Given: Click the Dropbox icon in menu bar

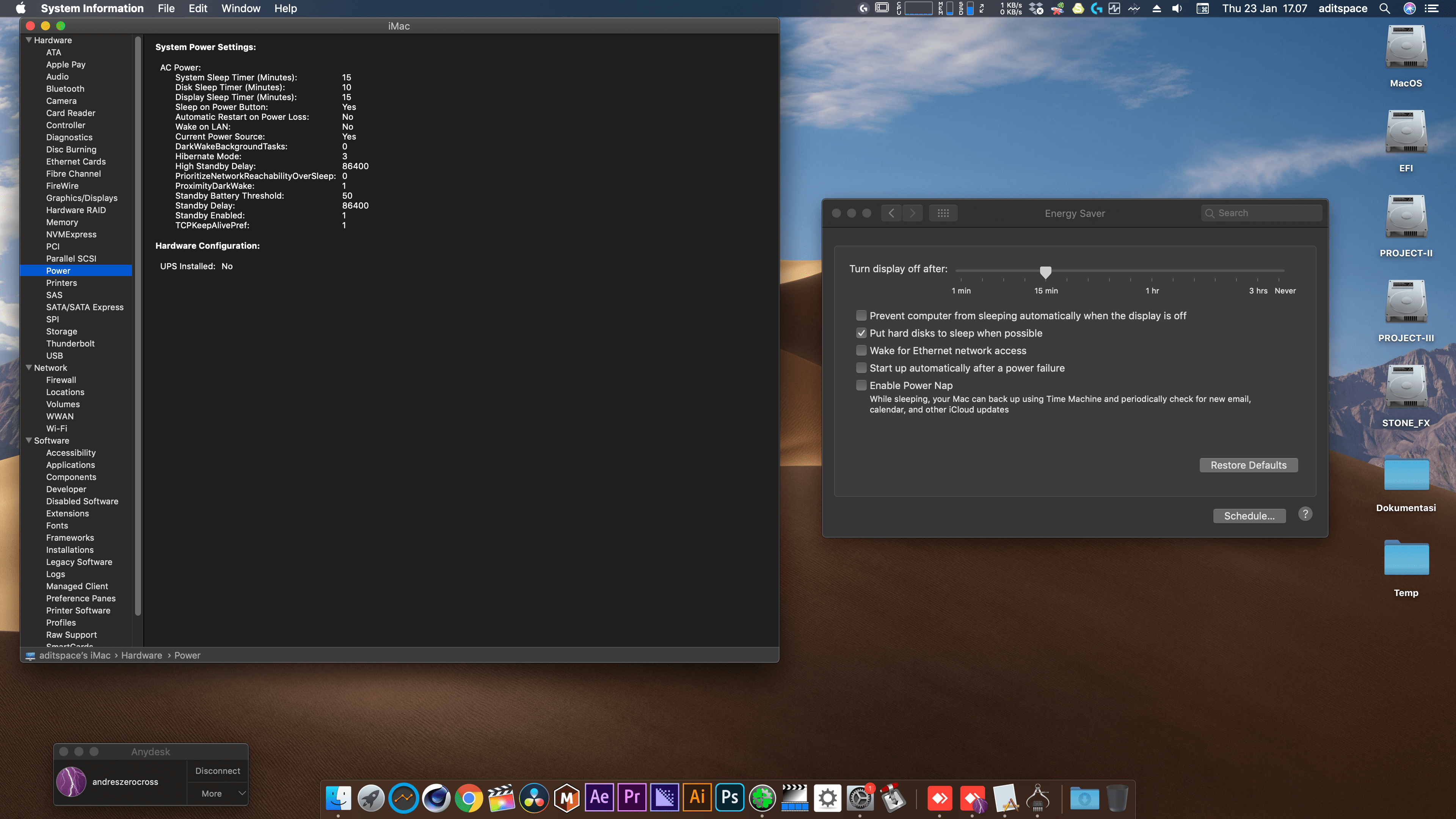Looking at the screenshot, I should 1036,8.
